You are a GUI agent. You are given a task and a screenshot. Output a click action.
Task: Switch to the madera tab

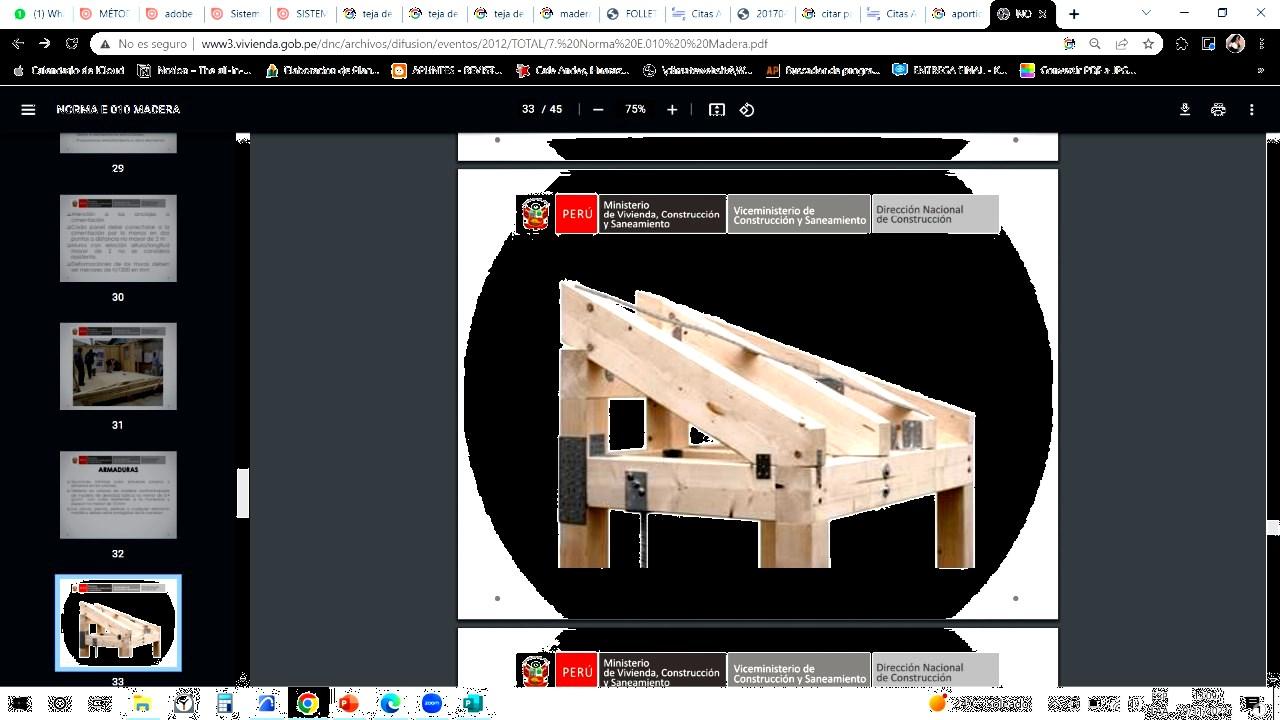pyautogui.click(x=566, y=14)
